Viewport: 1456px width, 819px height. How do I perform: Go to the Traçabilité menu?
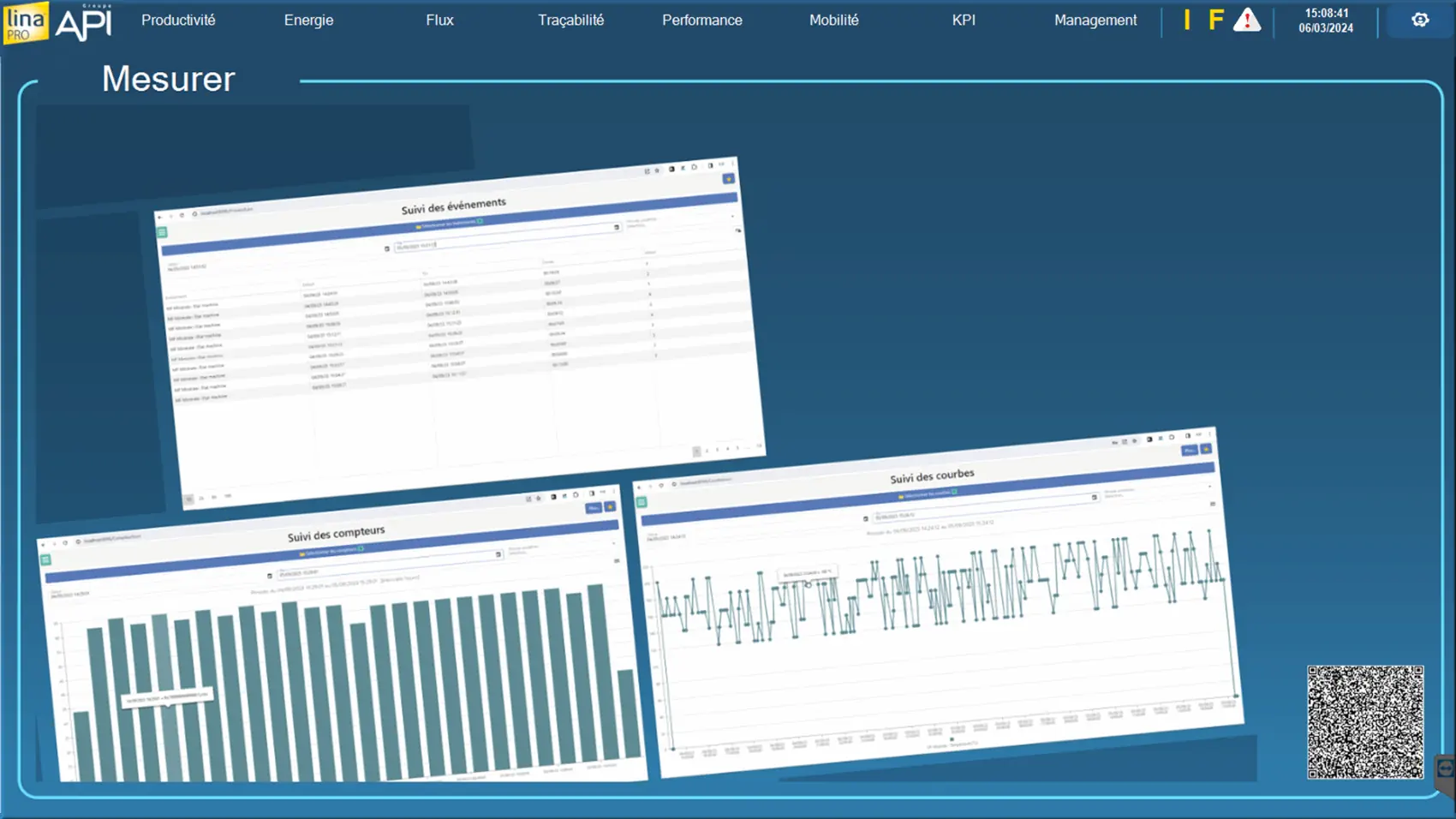click(x=570, y=20)
